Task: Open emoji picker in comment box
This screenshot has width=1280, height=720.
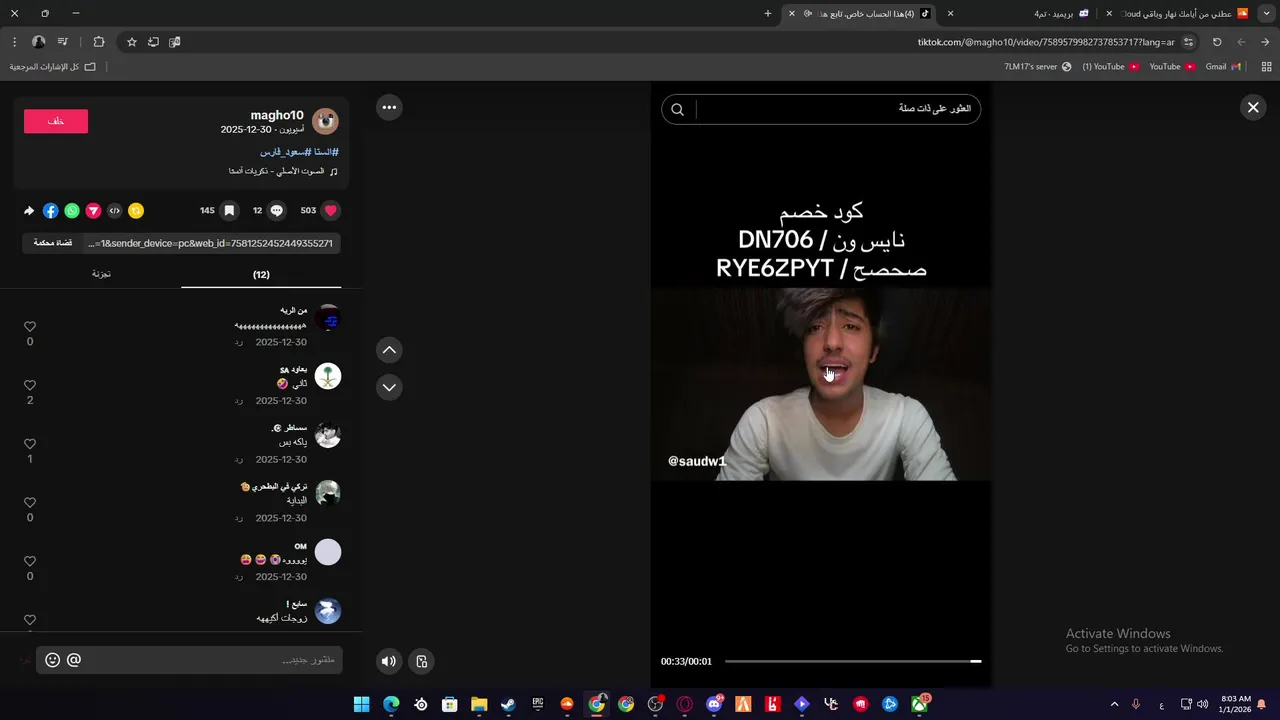Action: pos(53,660)
